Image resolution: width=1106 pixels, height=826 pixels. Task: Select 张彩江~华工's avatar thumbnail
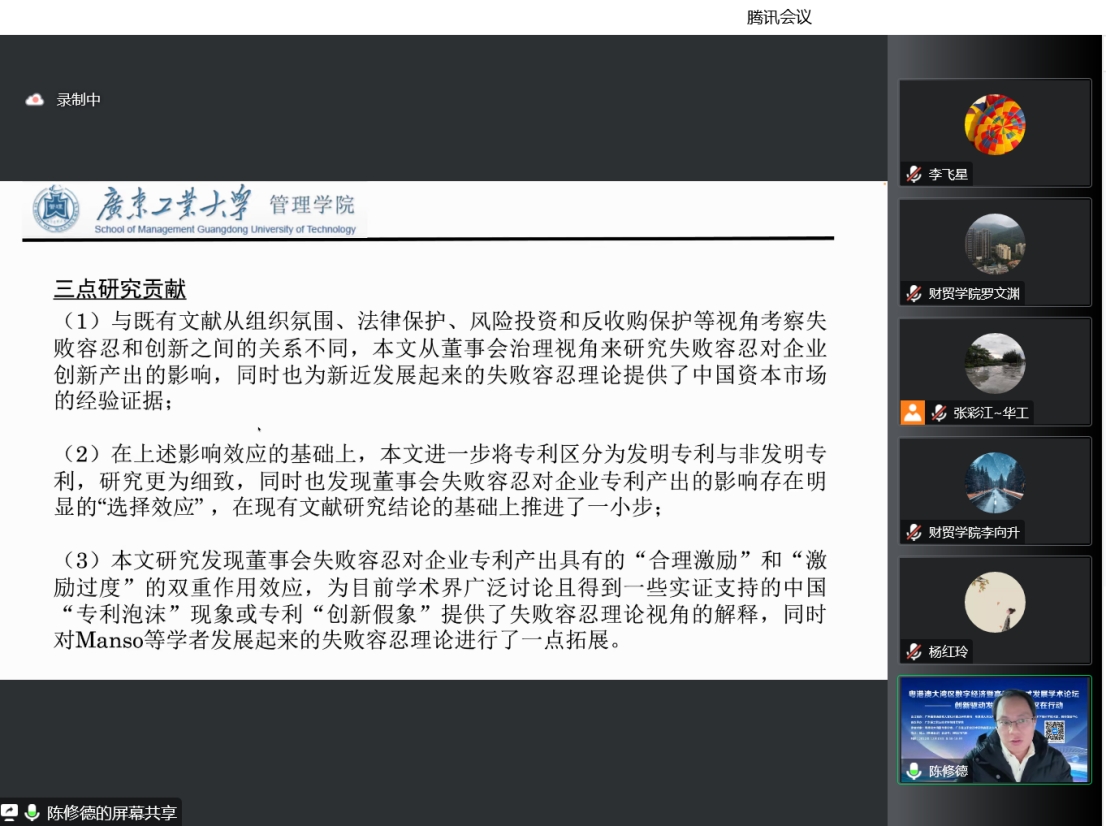(994, 363)
